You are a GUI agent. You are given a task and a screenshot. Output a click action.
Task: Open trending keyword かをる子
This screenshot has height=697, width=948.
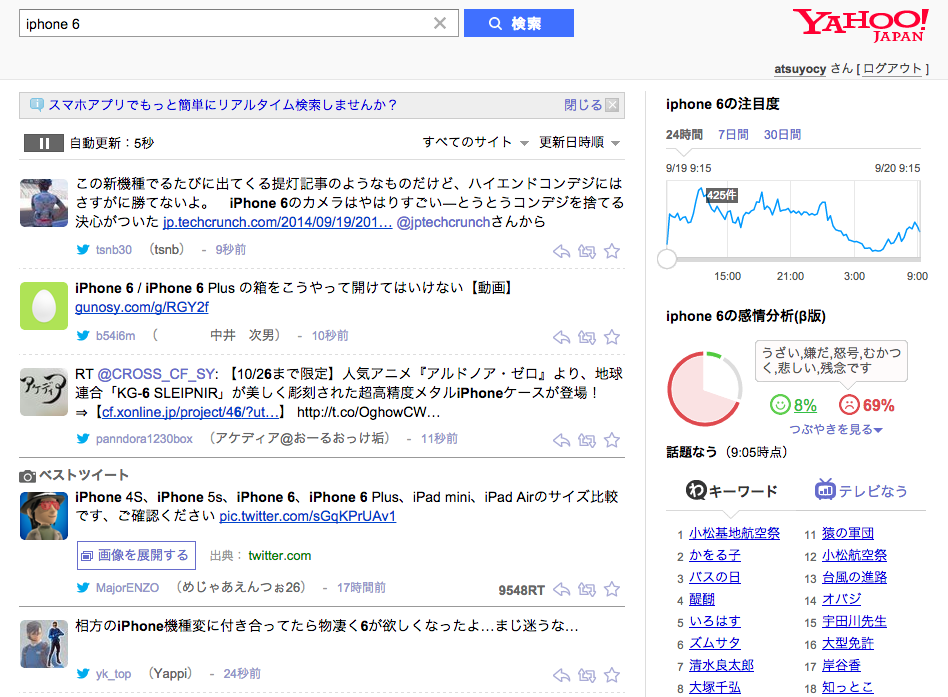click(x=715, y=556)
